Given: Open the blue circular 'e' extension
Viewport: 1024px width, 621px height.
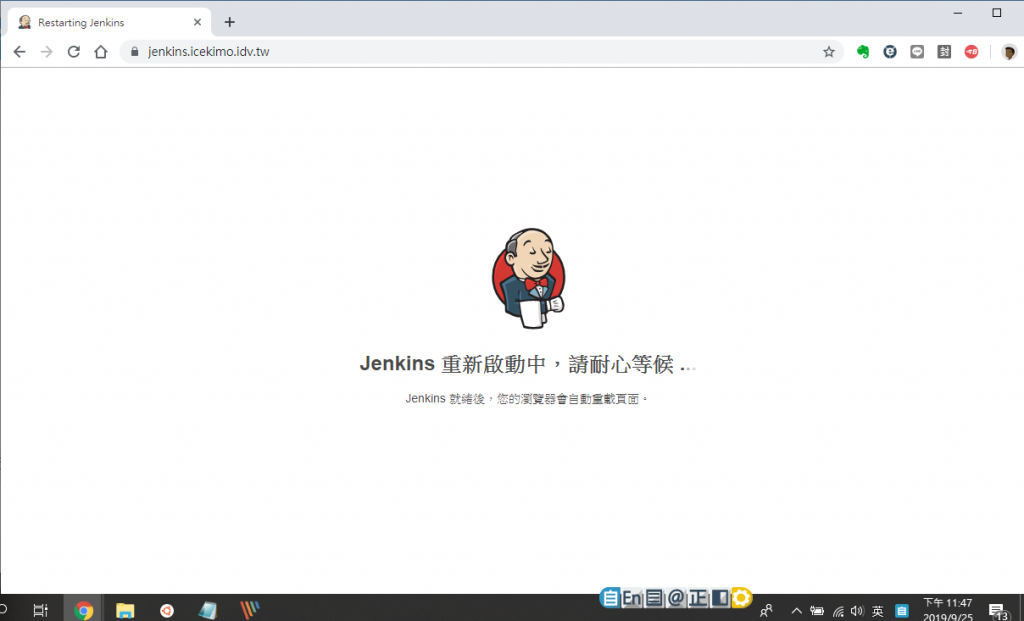Looking at the screenshot, I should tap(890, 52).
